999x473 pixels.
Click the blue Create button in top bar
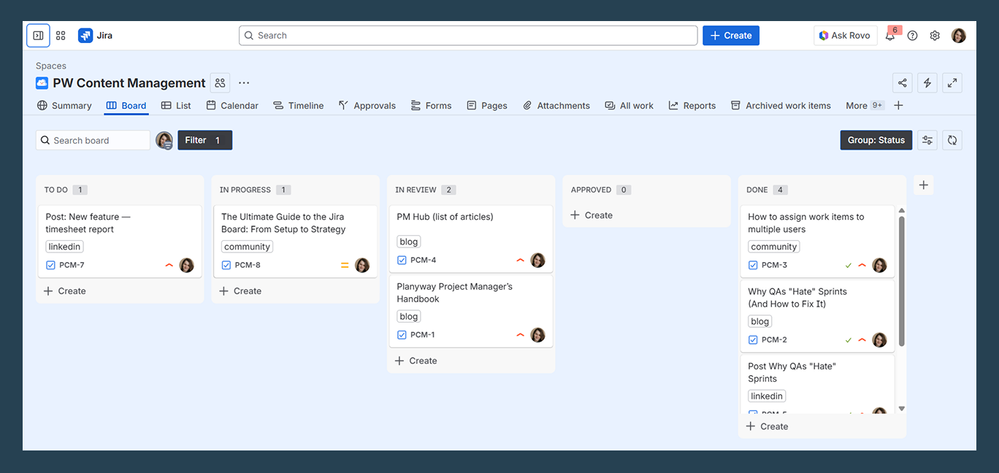[x=731, y=36]
